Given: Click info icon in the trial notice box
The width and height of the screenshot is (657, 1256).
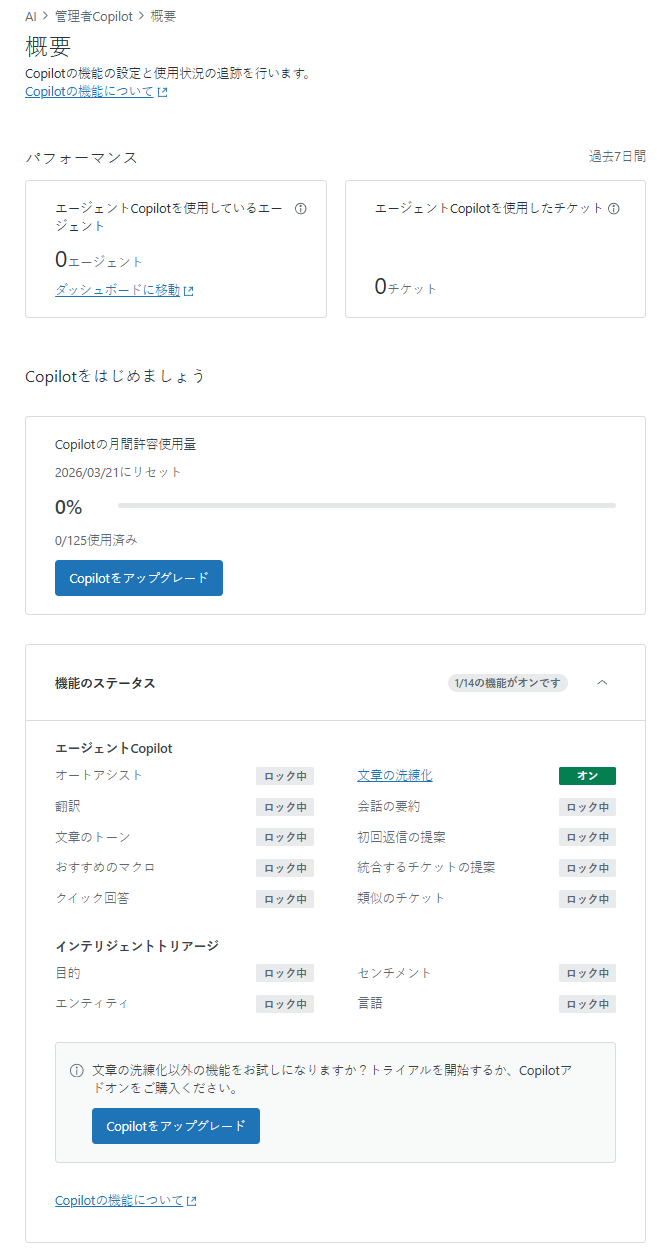Looking at the screenshot, I should click(x=77, y=1070).
